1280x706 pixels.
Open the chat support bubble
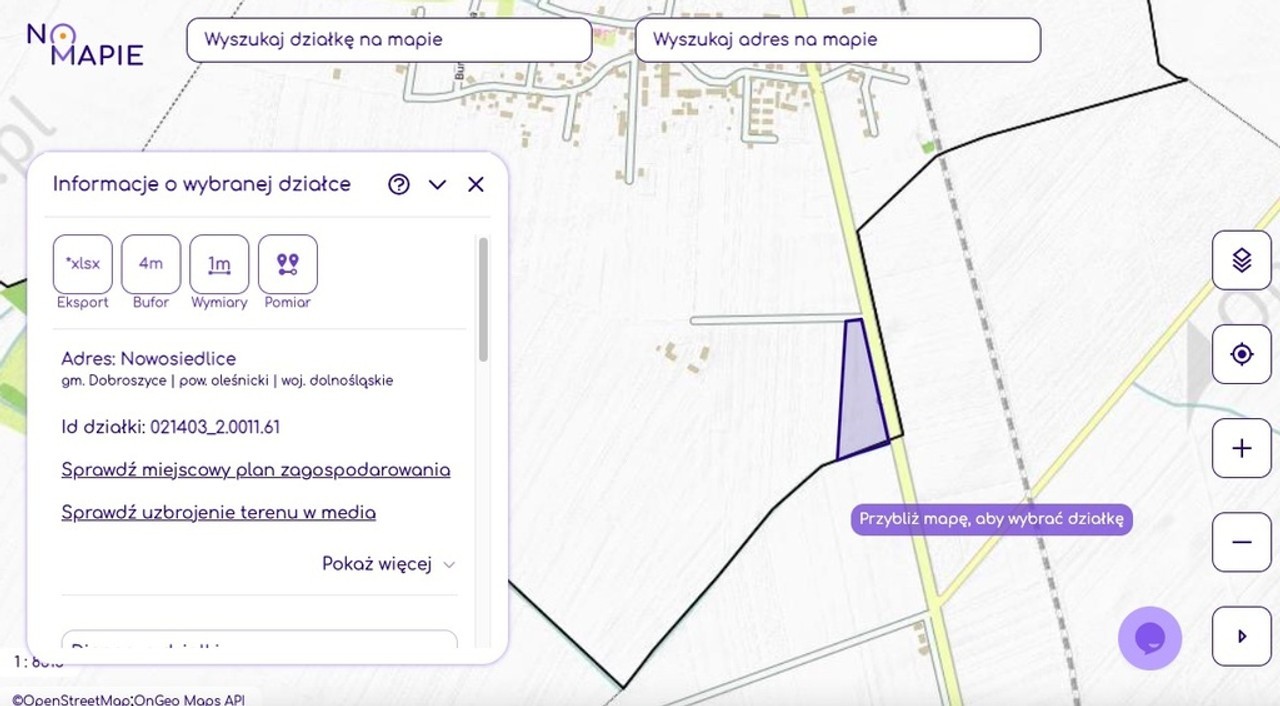tap(1150, 638)
